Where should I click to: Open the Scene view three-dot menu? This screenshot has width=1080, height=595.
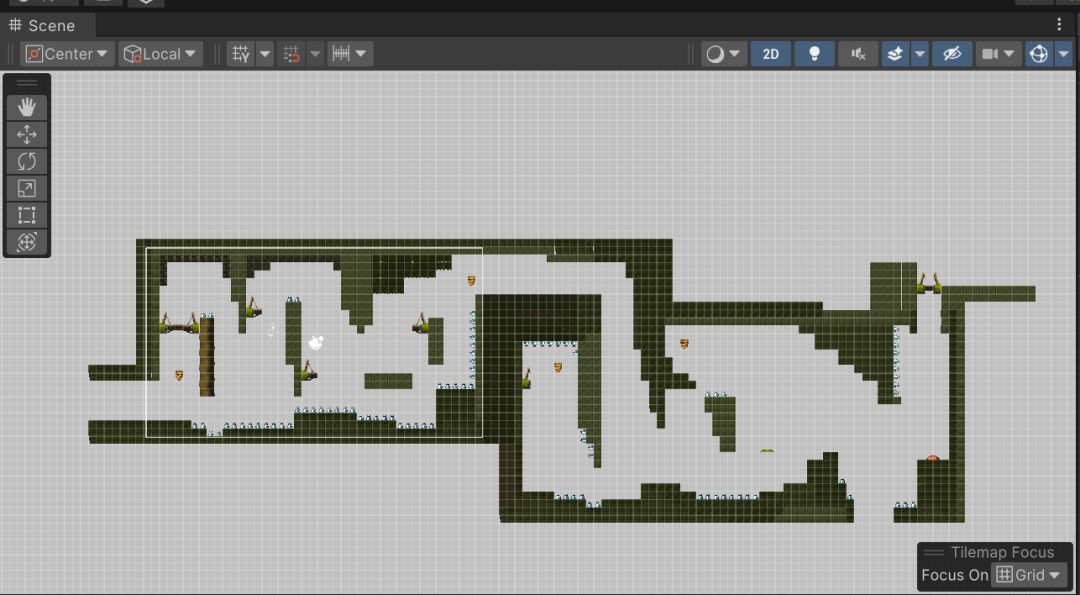click(1059, 25)
